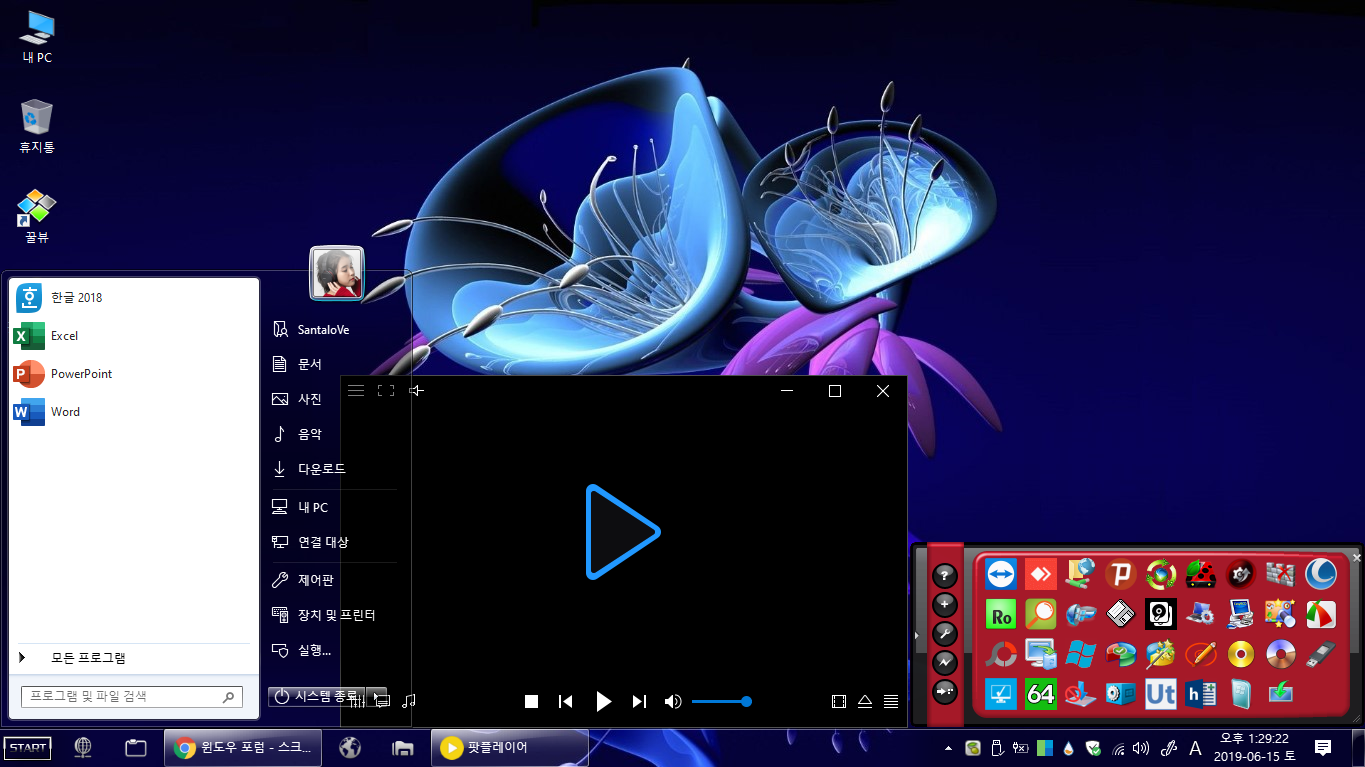1365x767 pixels.
Task: Launch the TeamViewer icon in the red launcher
Action: coord(1001,574)
